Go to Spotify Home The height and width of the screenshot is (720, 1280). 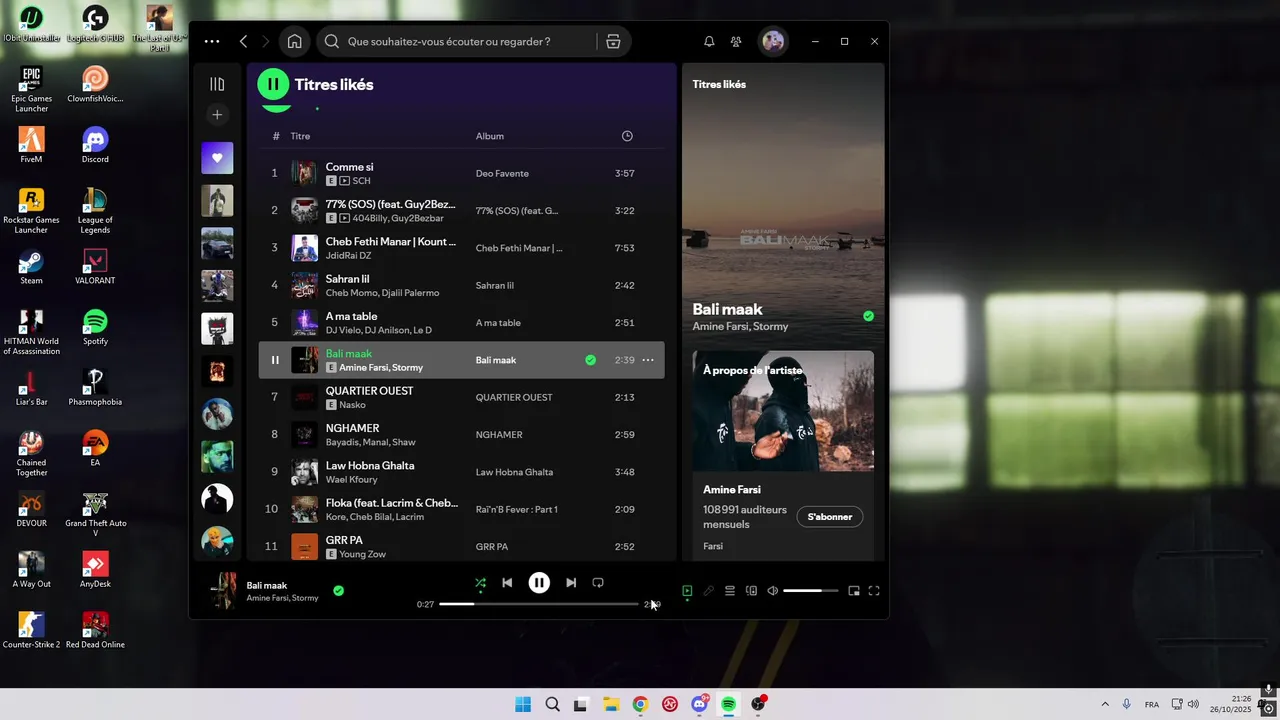294,42
